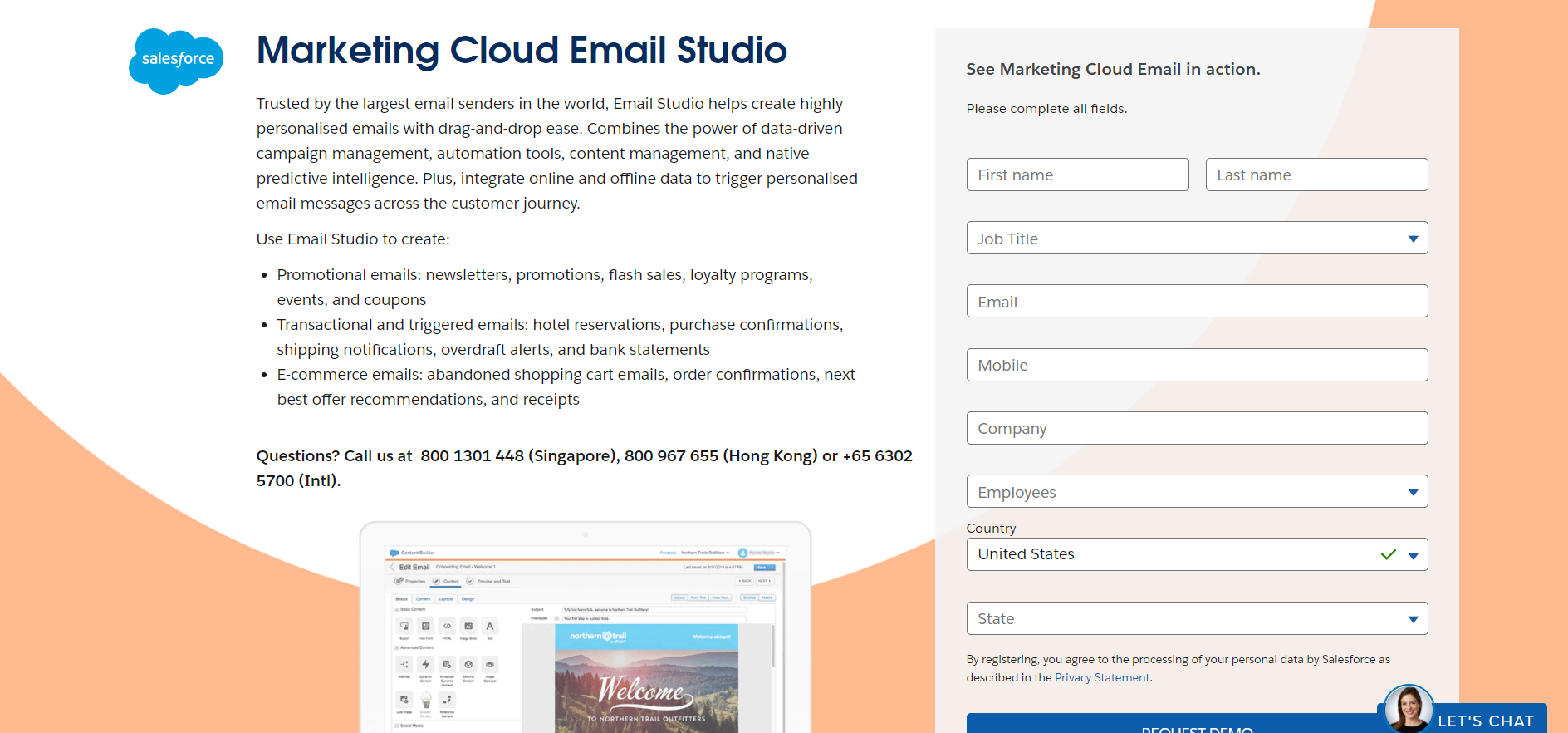The image size is (1568, 733).
Task: Open the Job Title dropdown
Action: 1197,238
